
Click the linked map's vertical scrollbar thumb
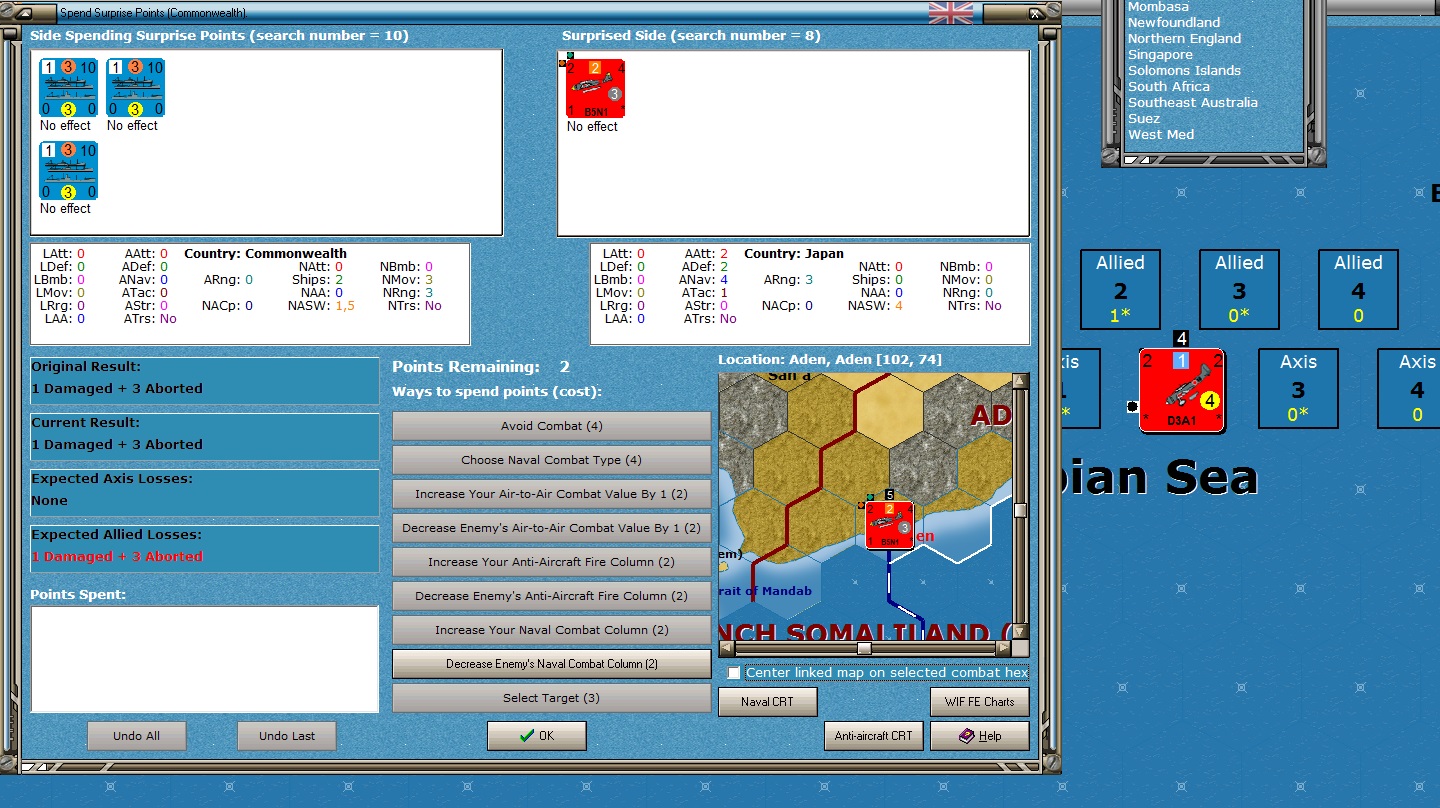[x=1020, y=510]
